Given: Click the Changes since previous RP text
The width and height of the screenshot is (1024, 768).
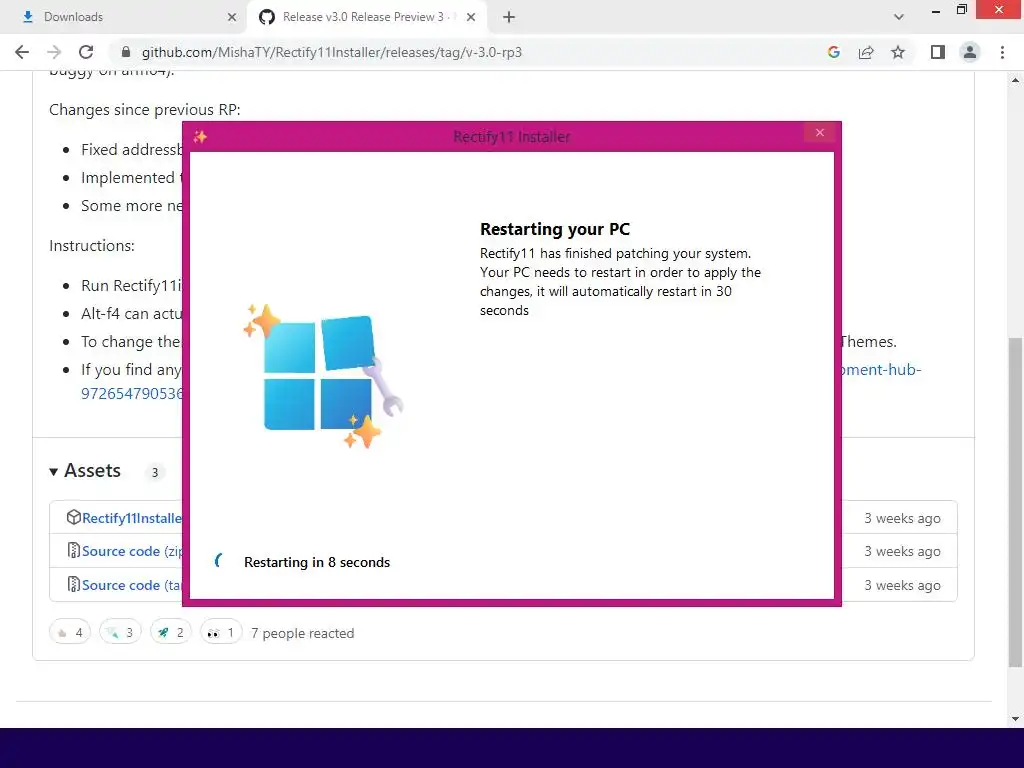Looking at the screenshot, I should click(144, 110).
